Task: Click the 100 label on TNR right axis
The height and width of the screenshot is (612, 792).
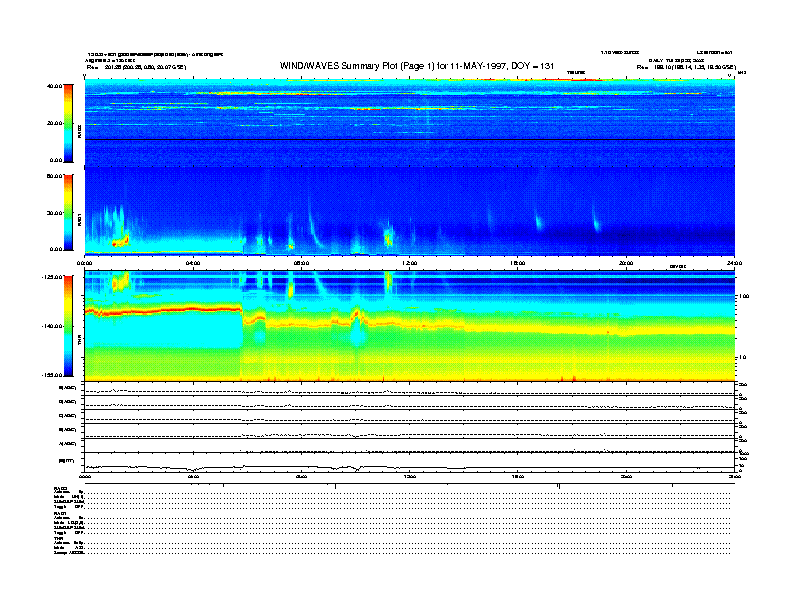Action: 742,297
